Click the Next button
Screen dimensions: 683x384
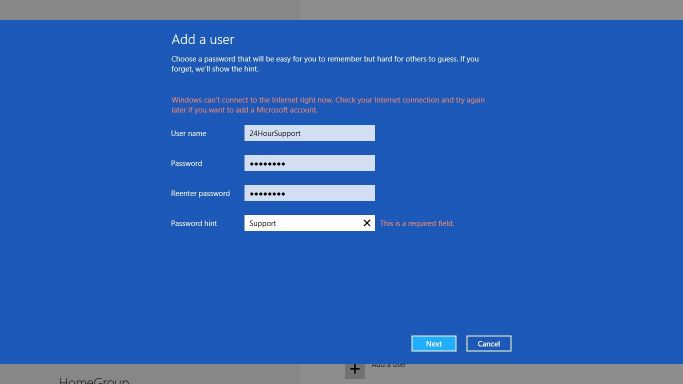(434, 344)
